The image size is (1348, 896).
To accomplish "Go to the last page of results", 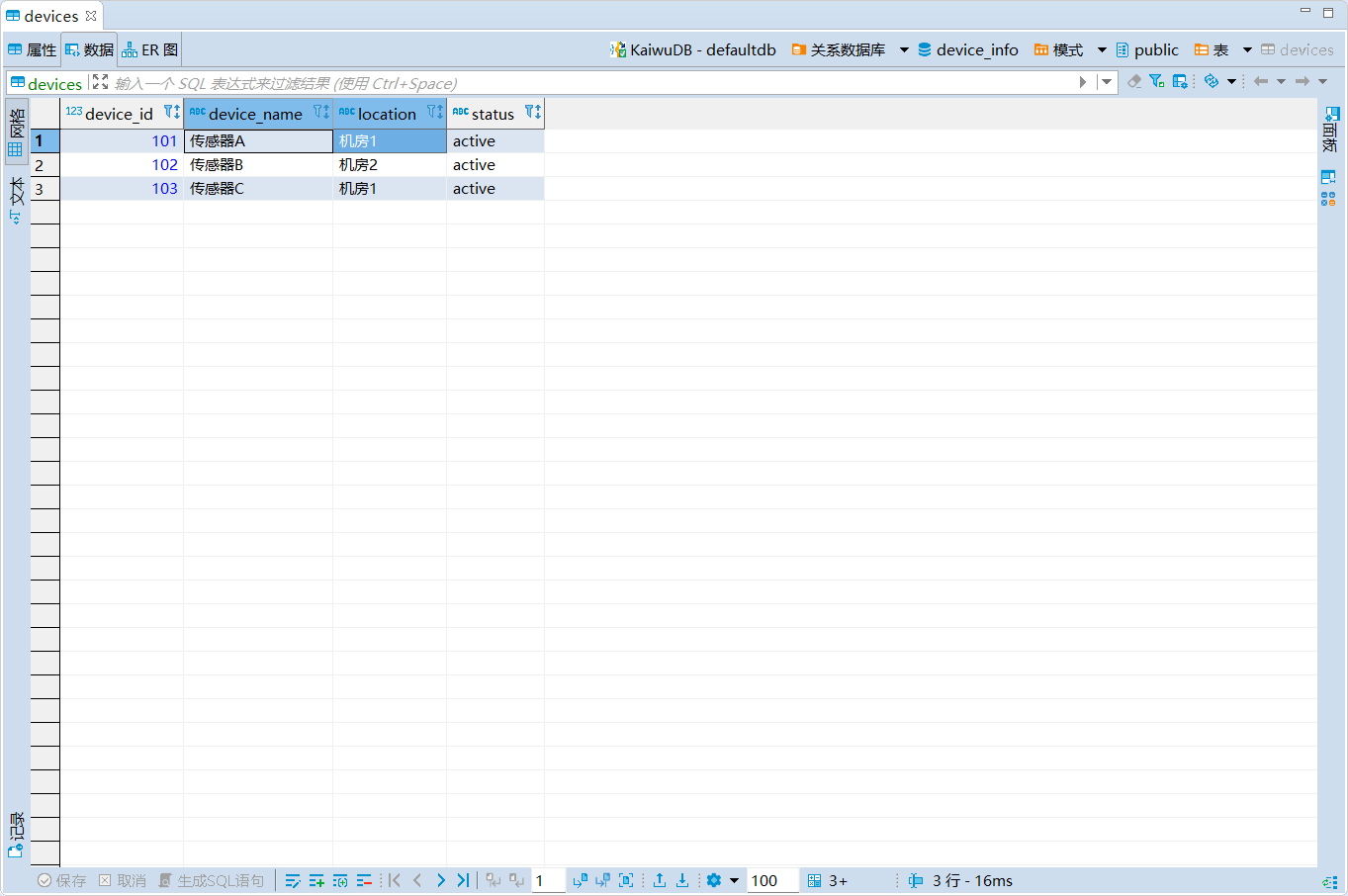I will click(x=463, y=880).
